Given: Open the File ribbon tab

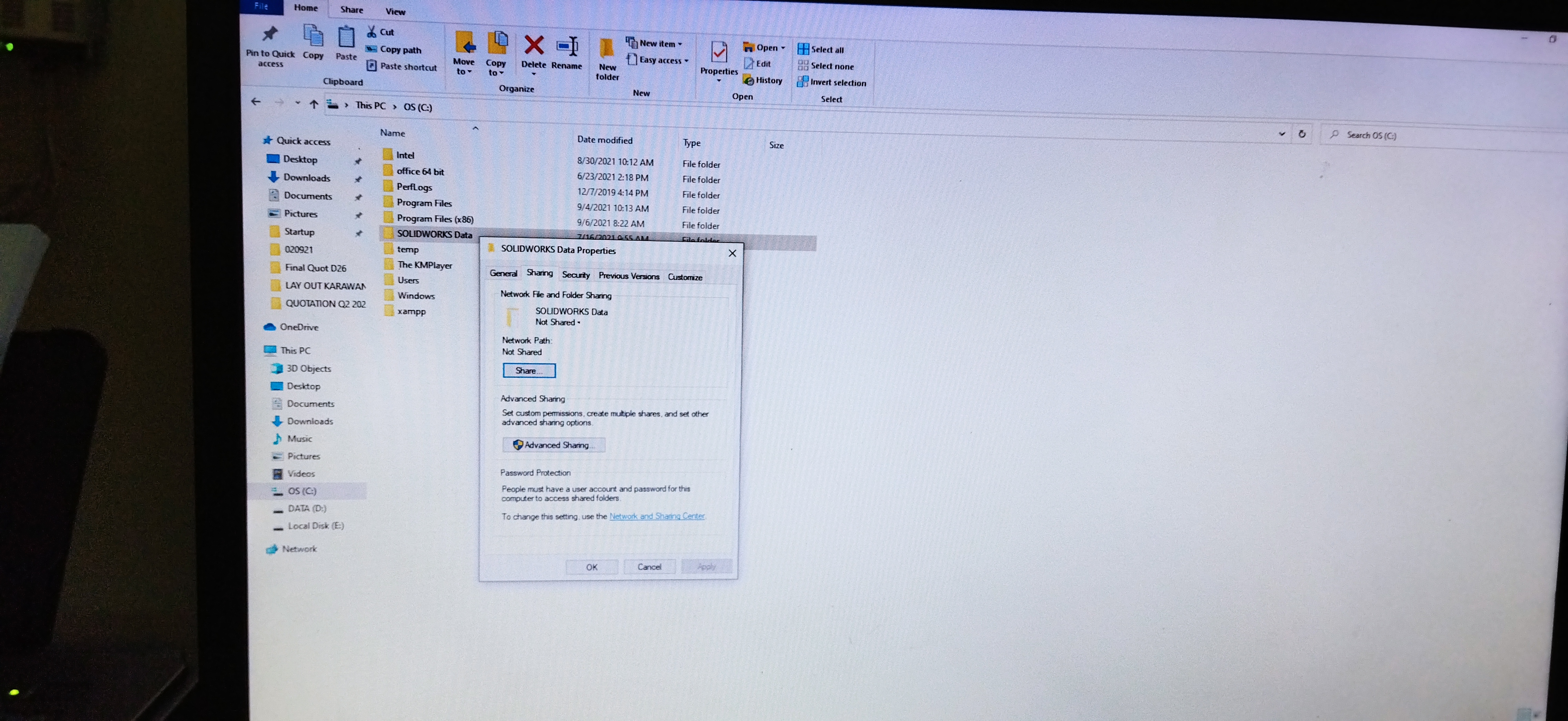Looking at the screenshot, I should coord(261,6).
